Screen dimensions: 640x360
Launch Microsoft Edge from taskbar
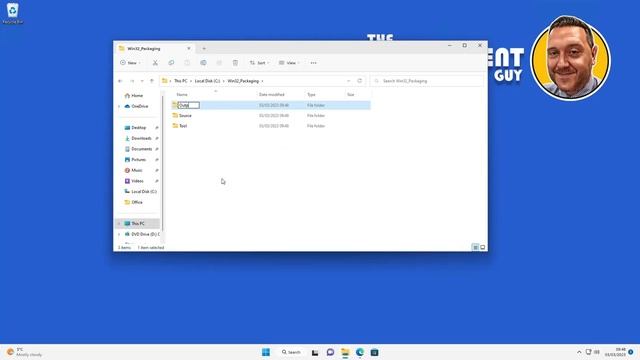[x=360, y=352]
